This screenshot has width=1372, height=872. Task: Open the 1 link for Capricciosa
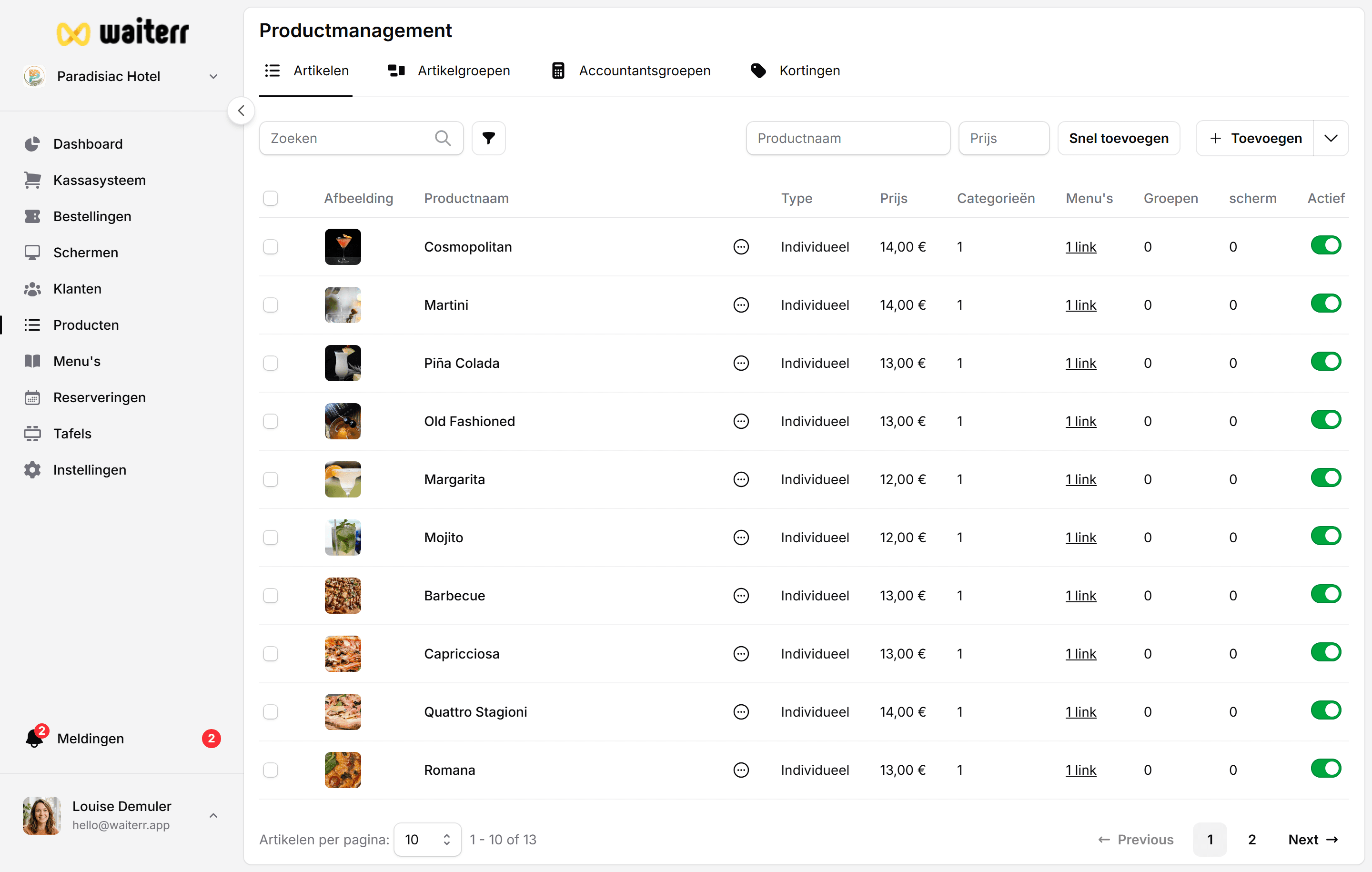pyautogui.click(x=1081, y=654)
